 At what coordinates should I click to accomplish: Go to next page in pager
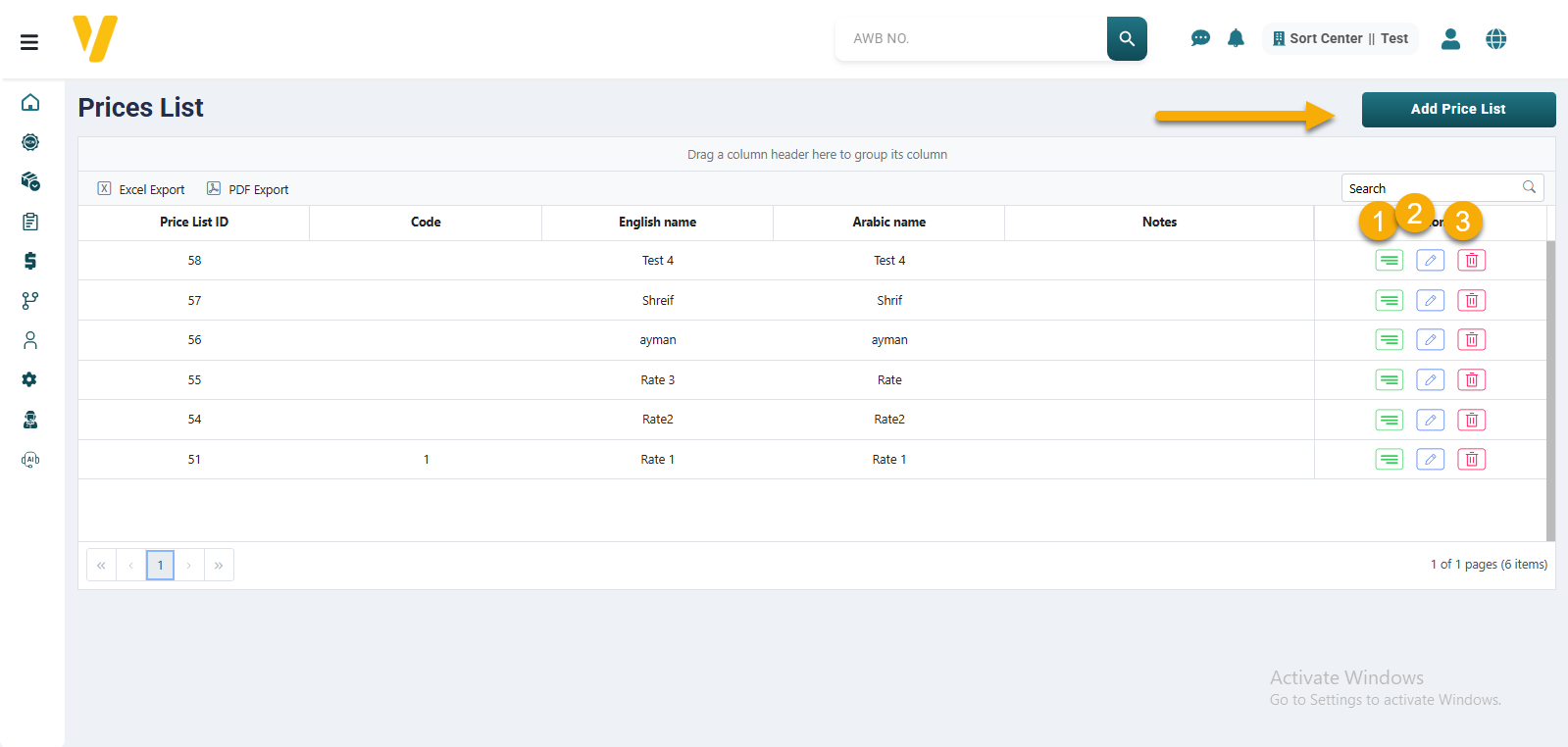point(189,565)
